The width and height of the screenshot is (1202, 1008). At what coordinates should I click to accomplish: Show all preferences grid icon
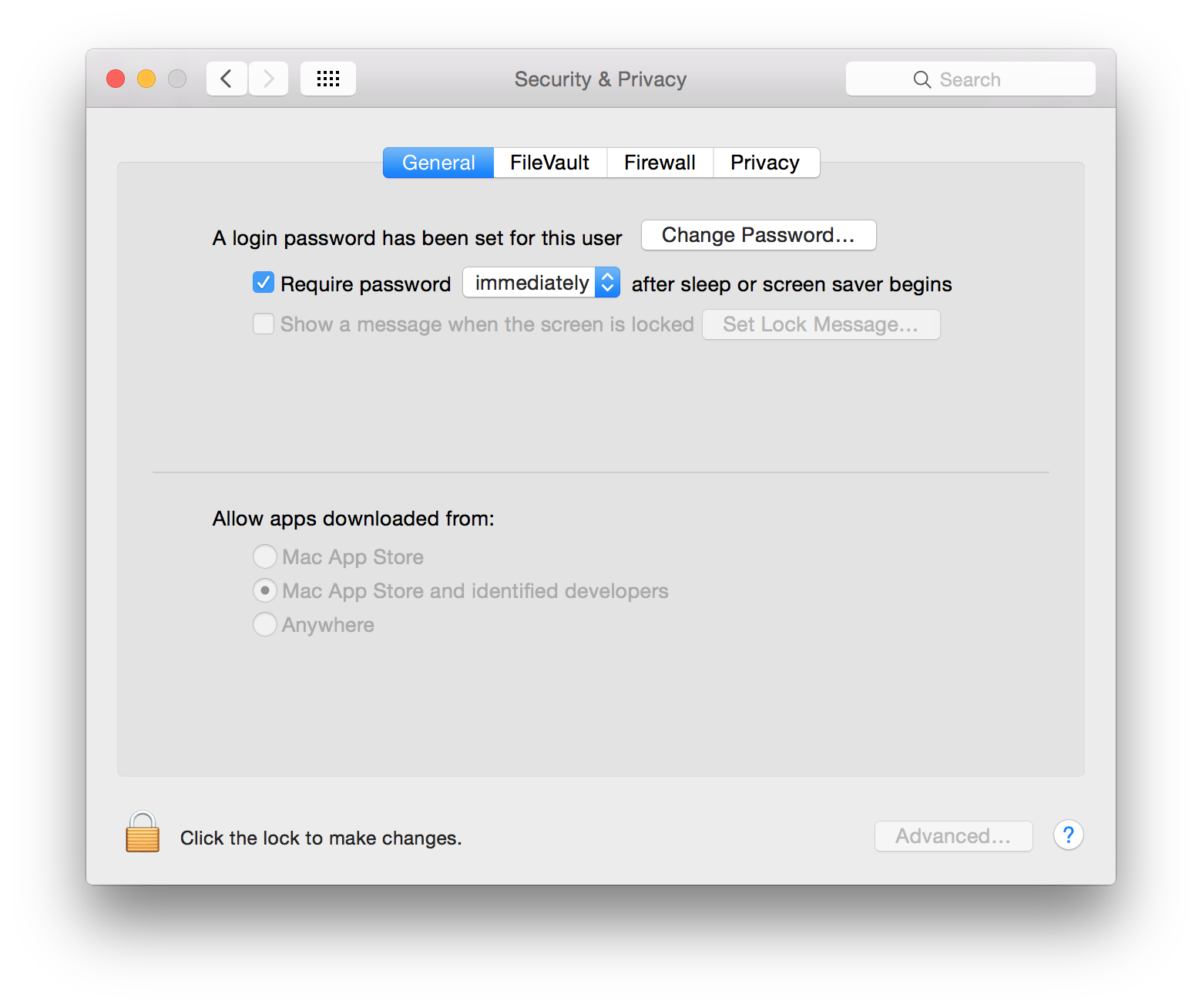328,79
